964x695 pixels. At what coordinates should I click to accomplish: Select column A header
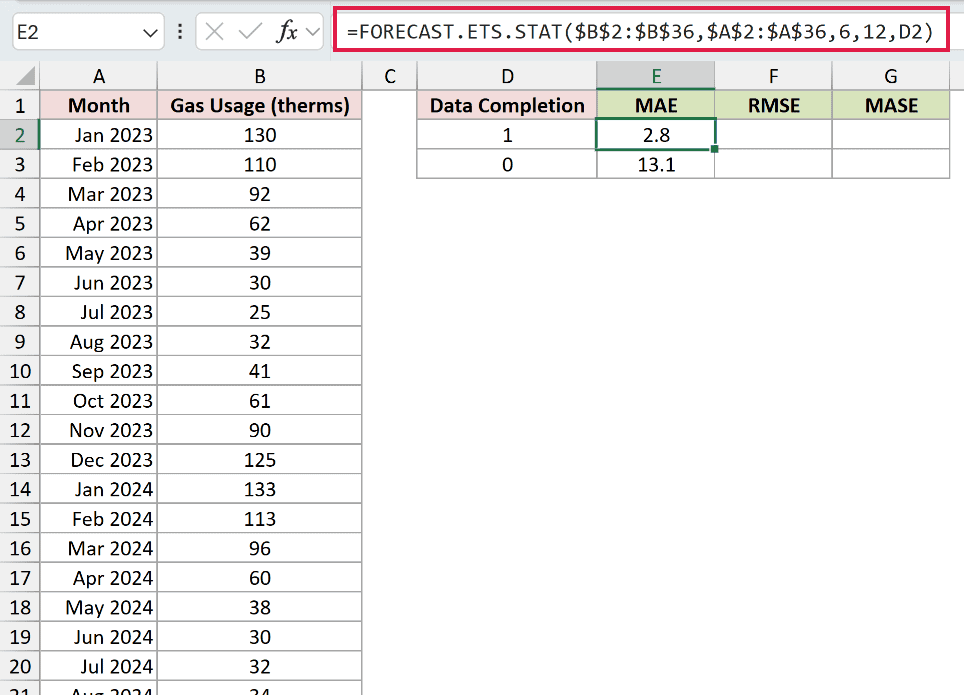click(x=98, y=76)
